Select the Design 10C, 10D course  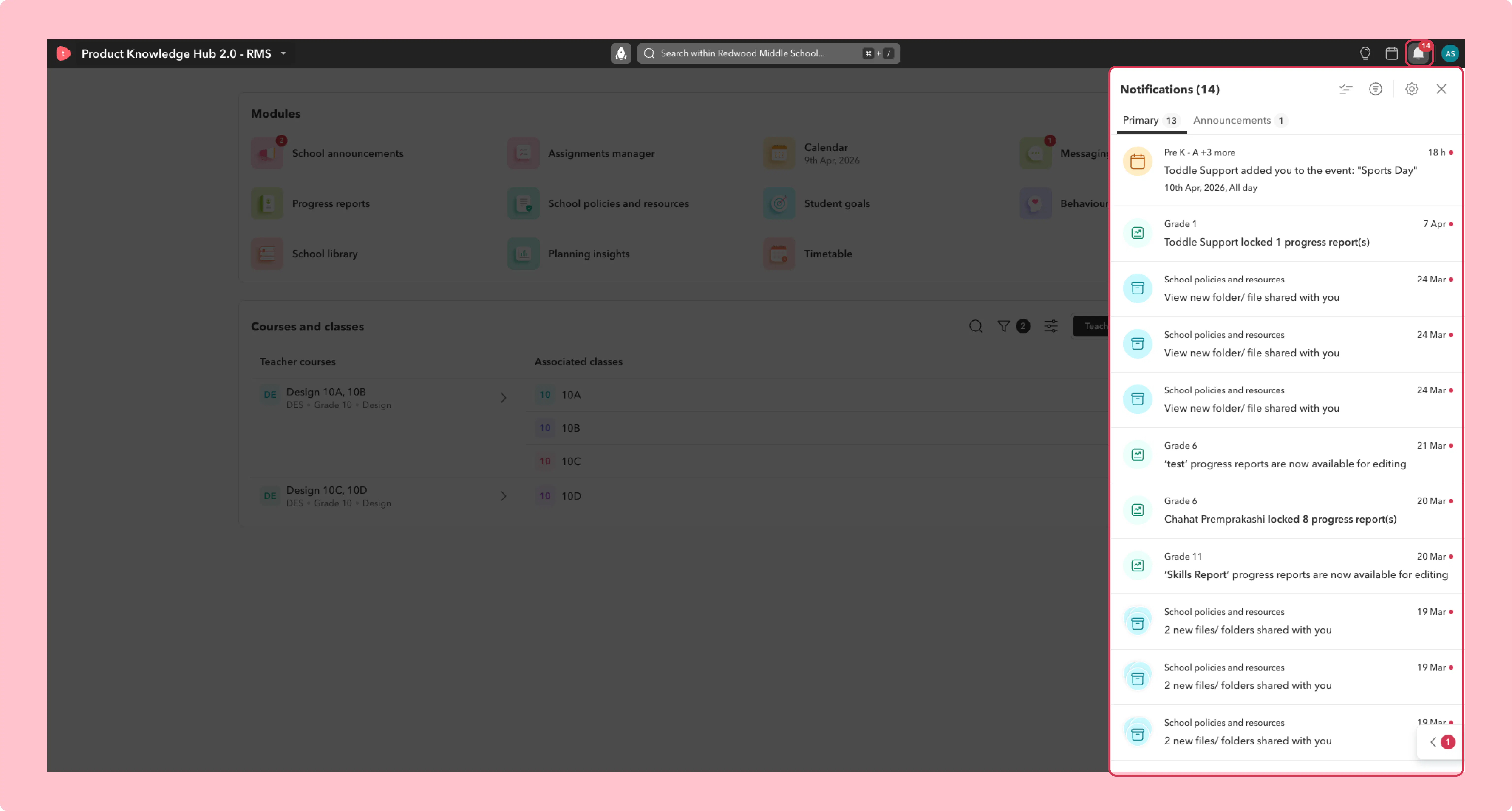[384, 497]
